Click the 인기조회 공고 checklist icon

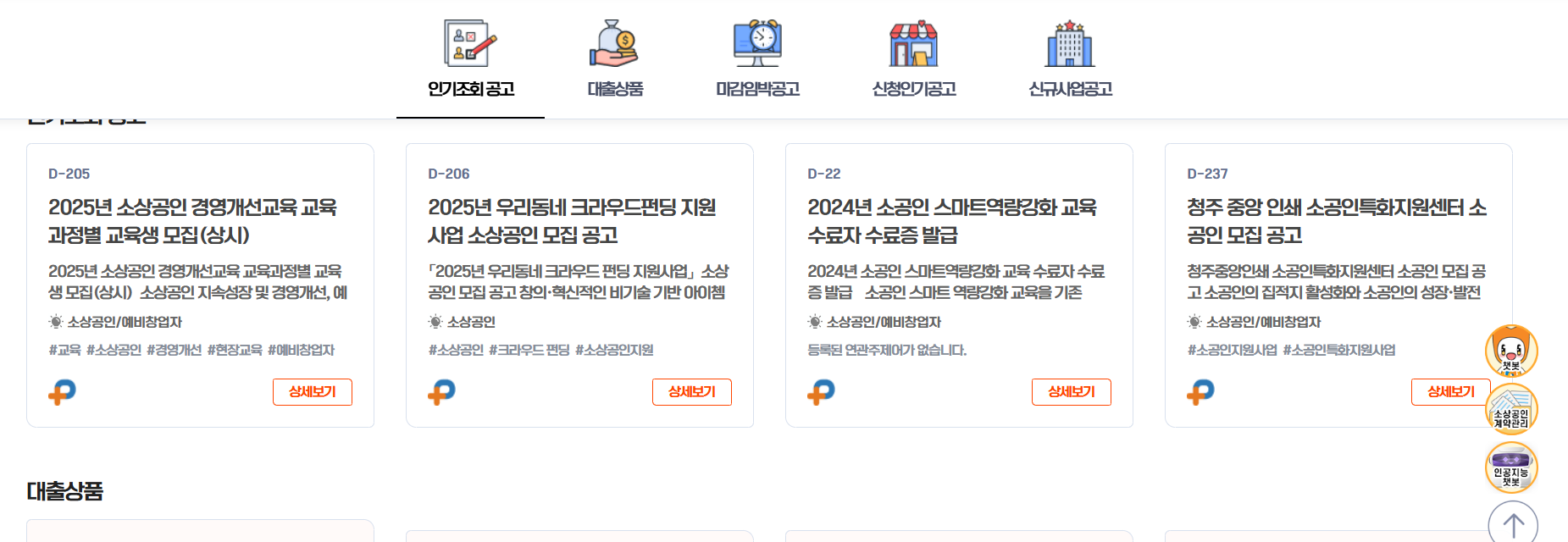(470, 43)
